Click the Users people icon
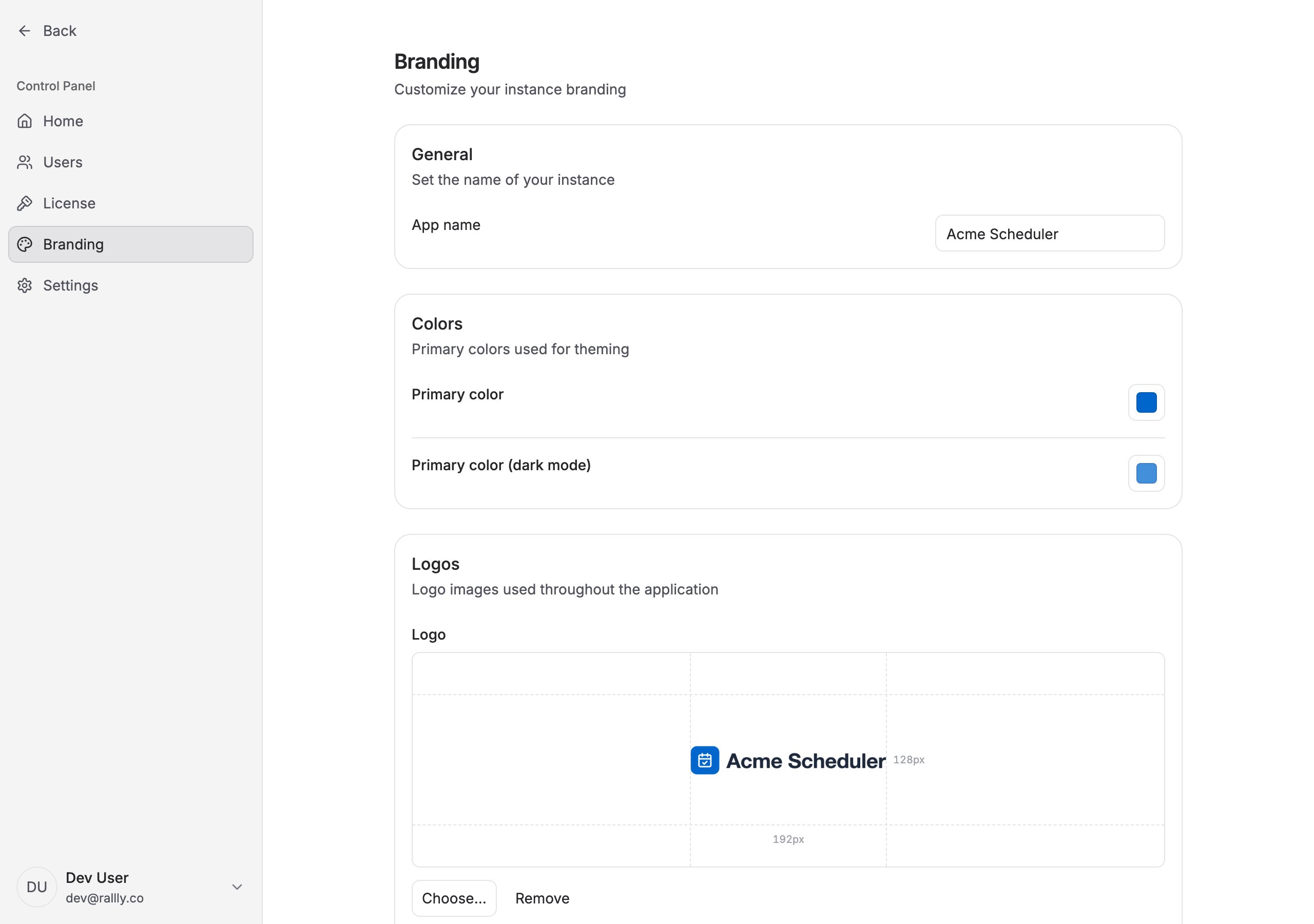Viewport: 1314px width, 924px height. tap(25, 163)
